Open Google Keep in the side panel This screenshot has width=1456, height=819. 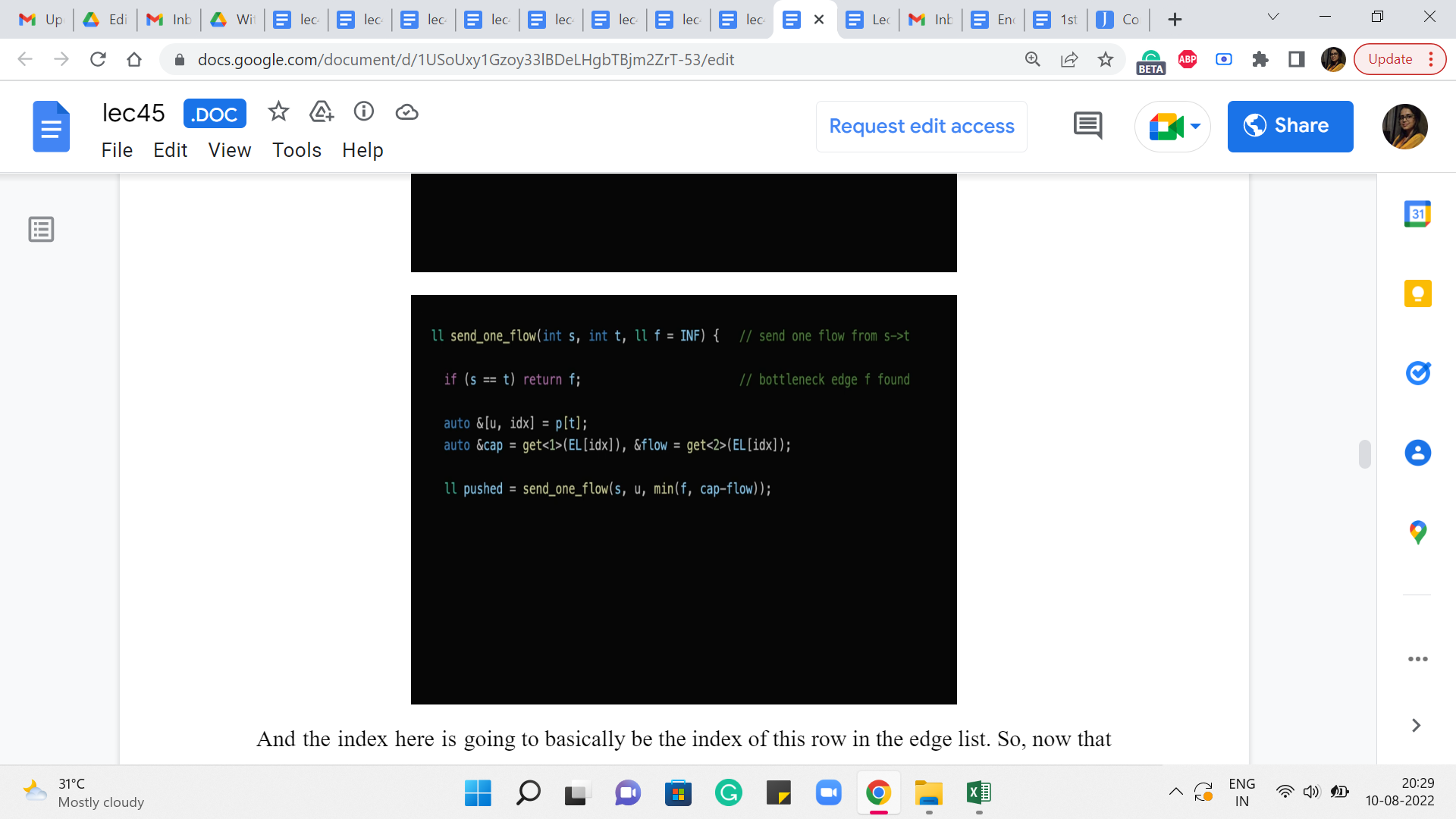pos(1417,293)
